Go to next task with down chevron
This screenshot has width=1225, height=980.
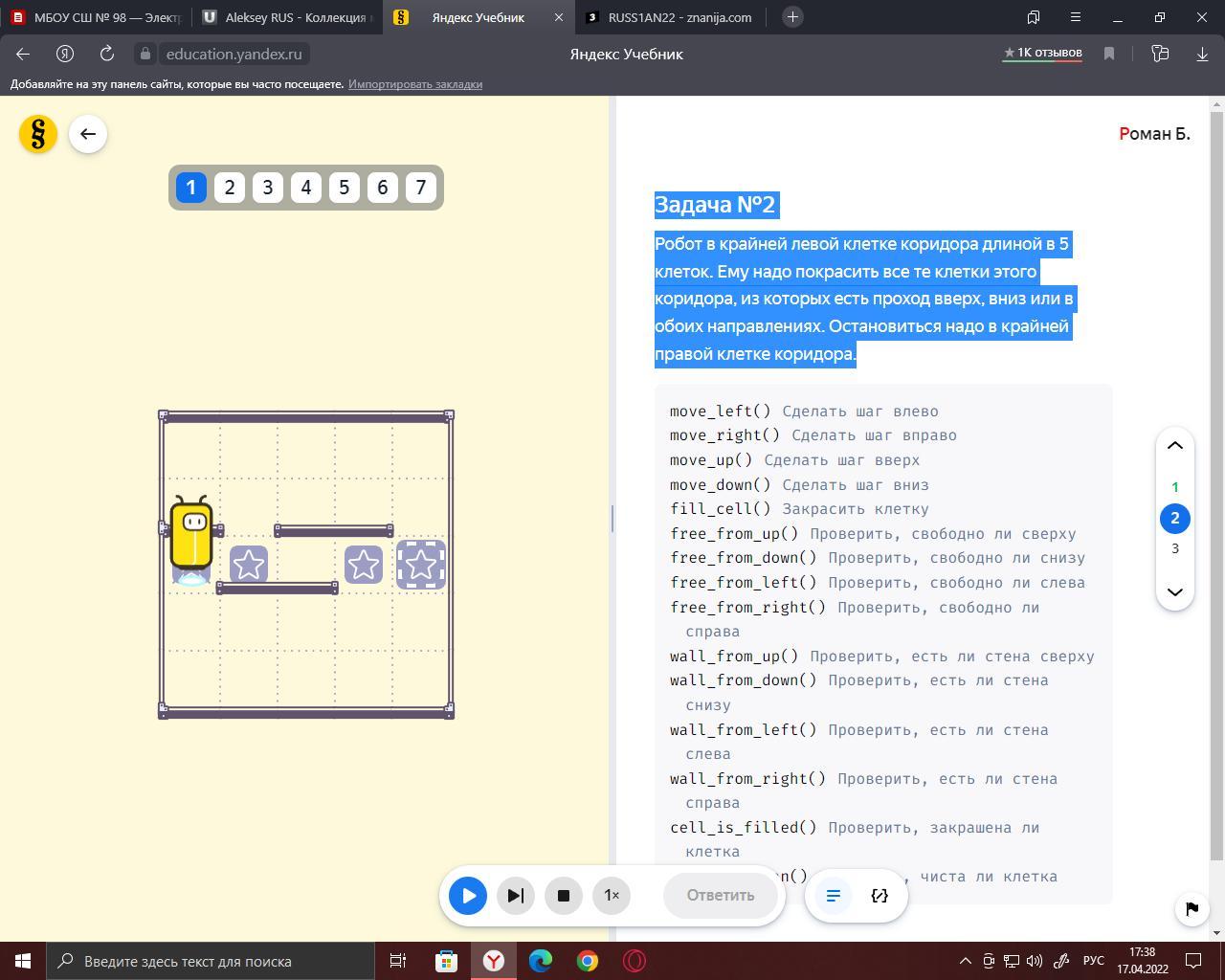(1175, 591)
